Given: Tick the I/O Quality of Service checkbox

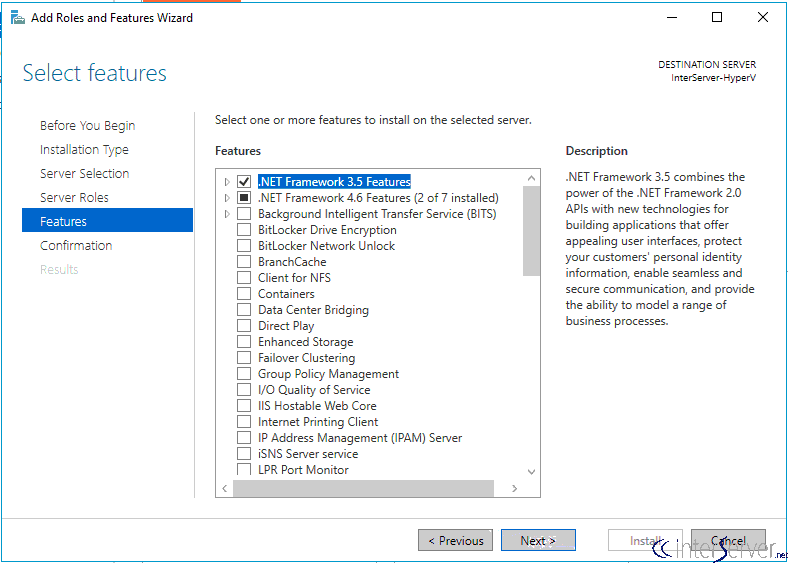Looking at the screenshot, I should click(244, 390).
